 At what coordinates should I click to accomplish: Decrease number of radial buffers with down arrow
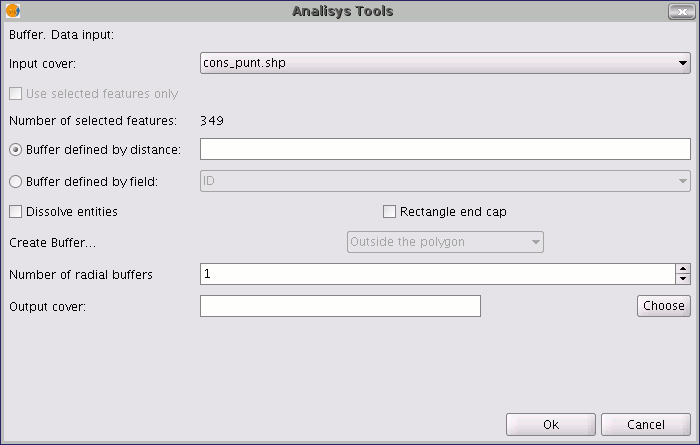683,279
